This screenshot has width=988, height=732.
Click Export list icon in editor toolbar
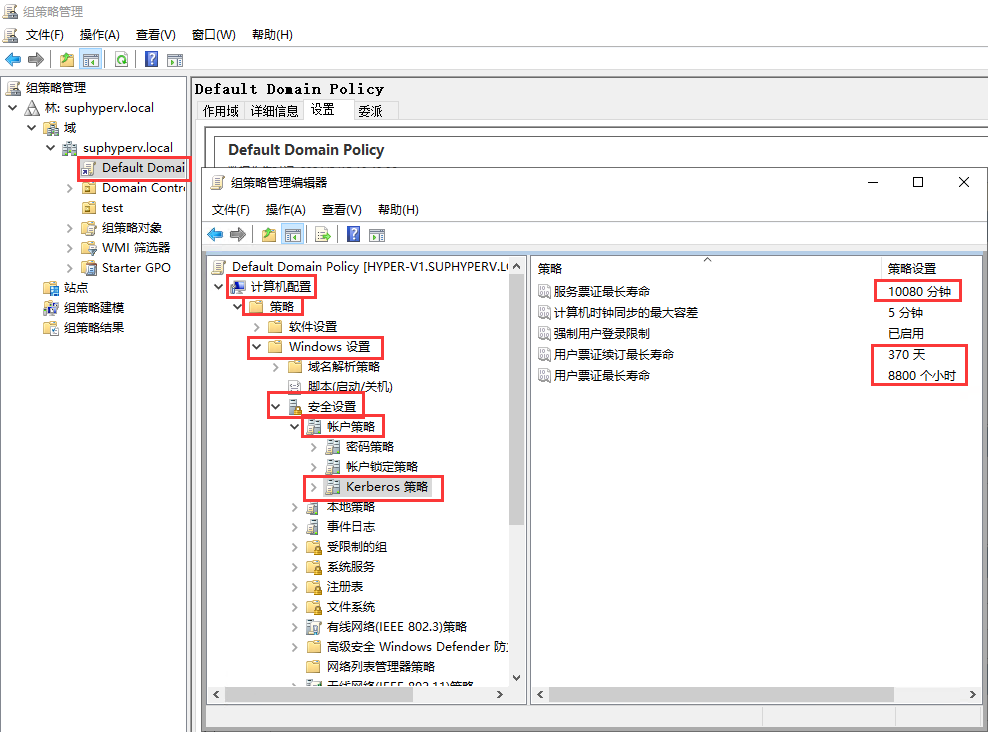coord(323,235)
